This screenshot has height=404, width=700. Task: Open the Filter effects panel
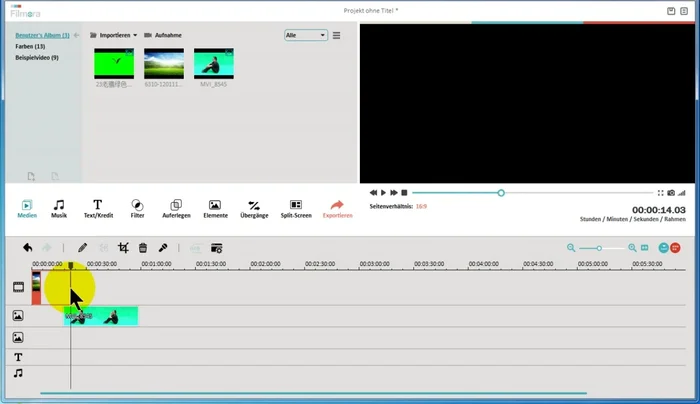pos(137,208)
